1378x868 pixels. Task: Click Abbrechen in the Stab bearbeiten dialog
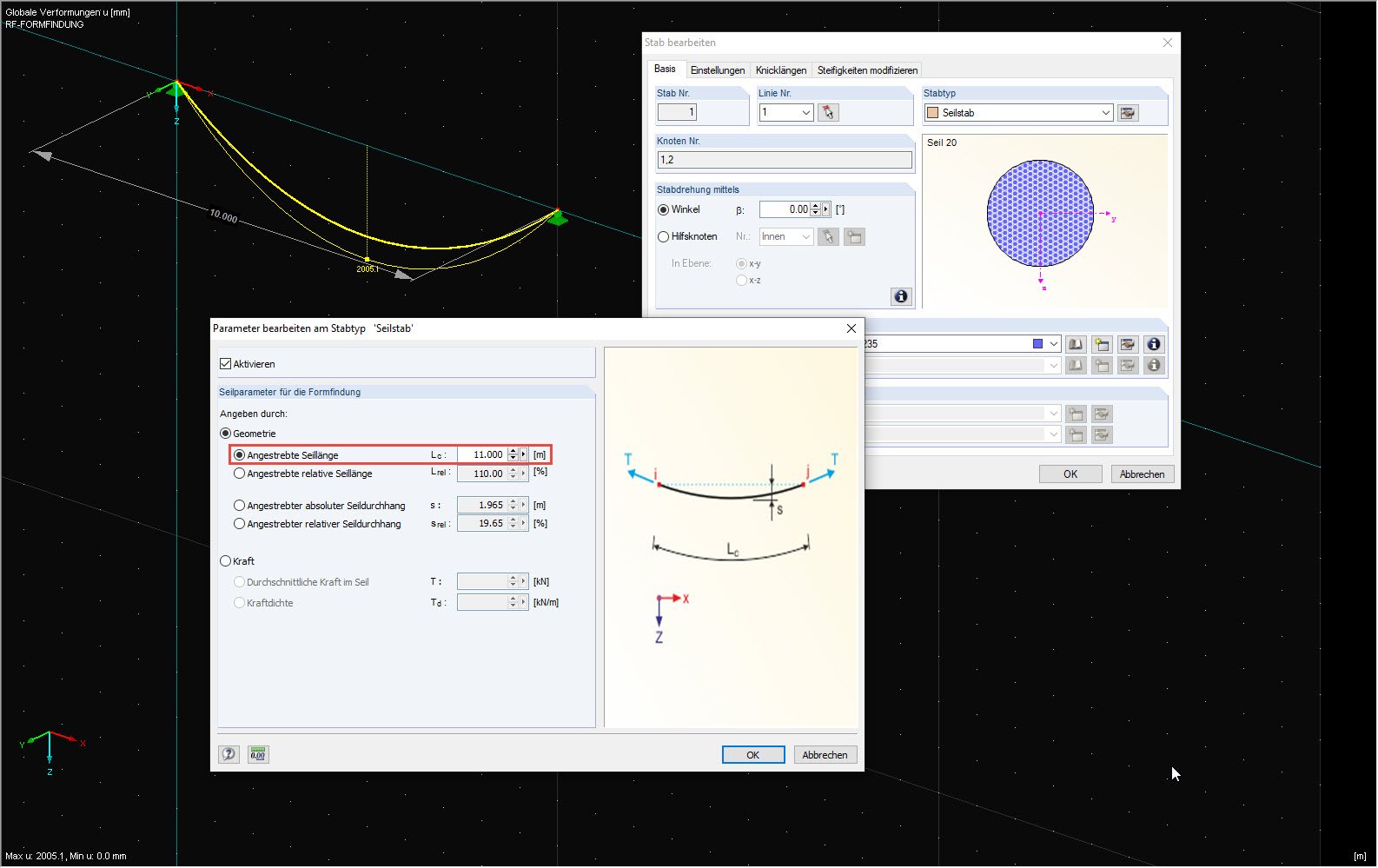(x=1142, y=474)
